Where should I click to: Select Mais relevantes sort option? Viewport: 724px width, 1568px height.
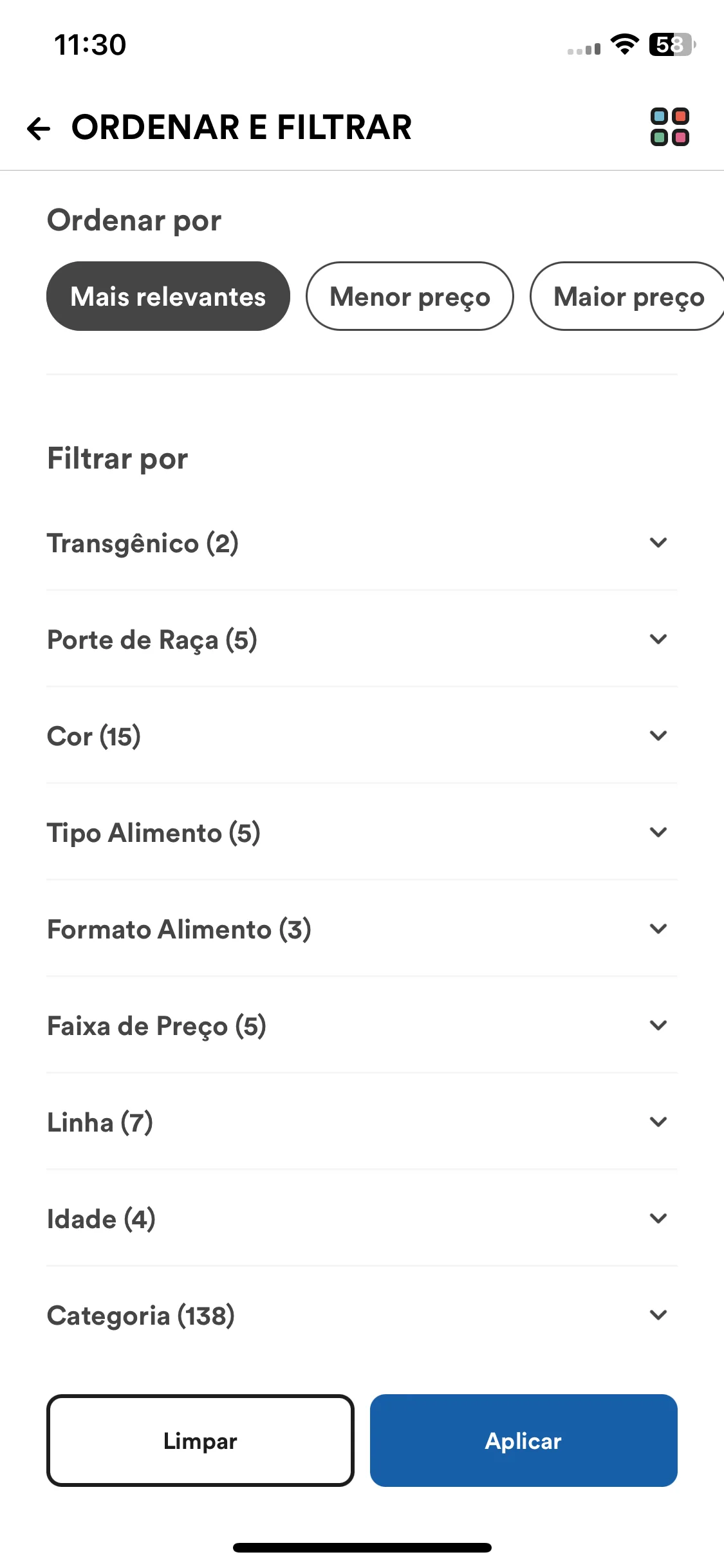tap(168, 296)
